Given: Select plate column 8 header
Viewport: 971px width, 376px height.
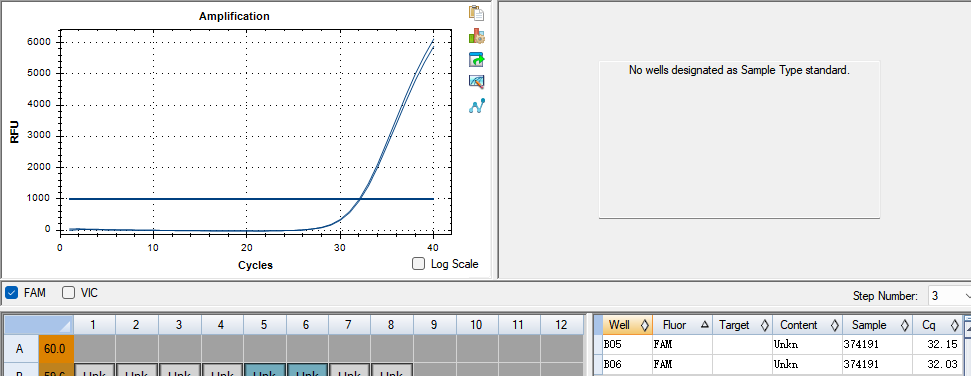Looking at the screenshot, I should click(392, 325).
